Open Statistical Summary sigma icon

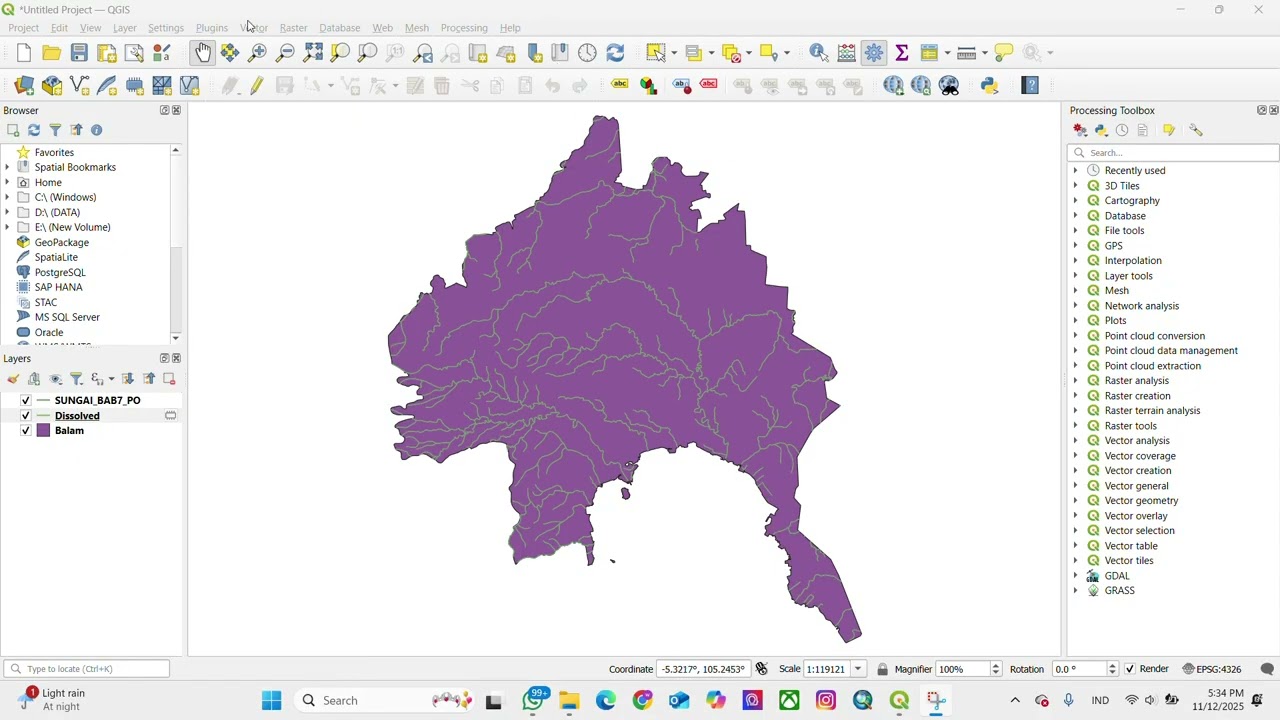902,53
